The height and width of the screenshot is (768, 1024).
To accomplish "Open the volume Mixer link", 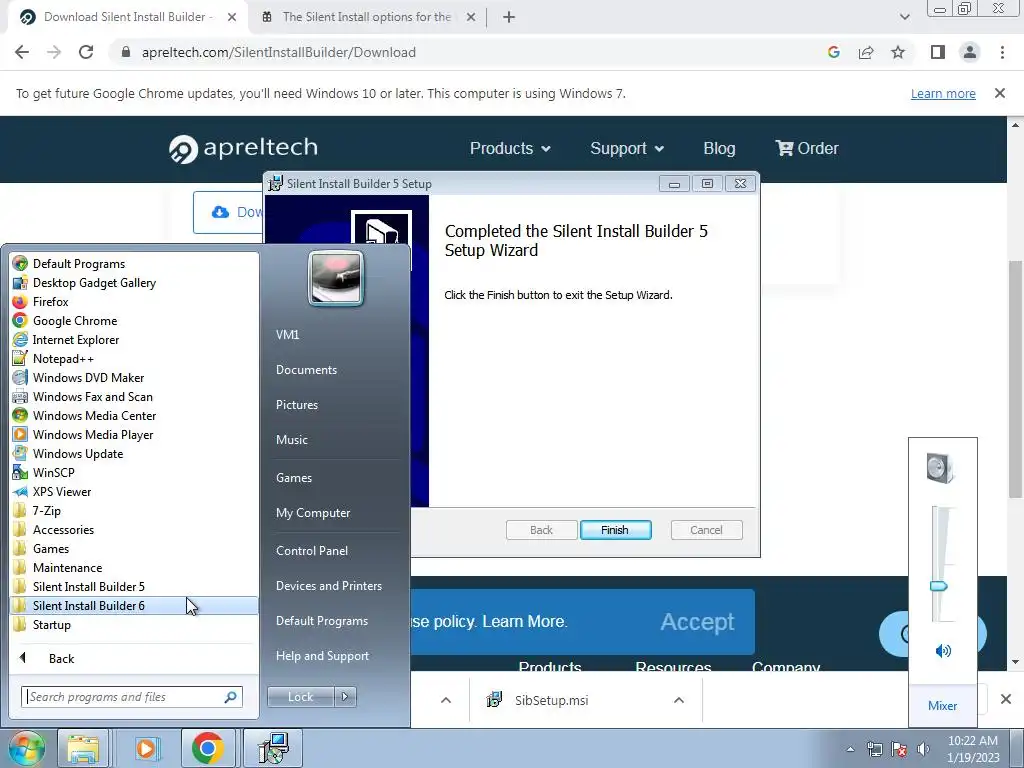I will [x=942, y=705].
